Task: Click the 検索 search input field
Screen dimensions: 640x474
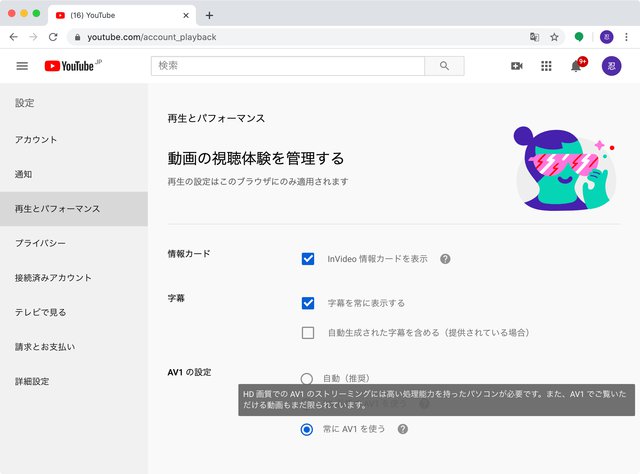Action: click(x=287, y=66)
